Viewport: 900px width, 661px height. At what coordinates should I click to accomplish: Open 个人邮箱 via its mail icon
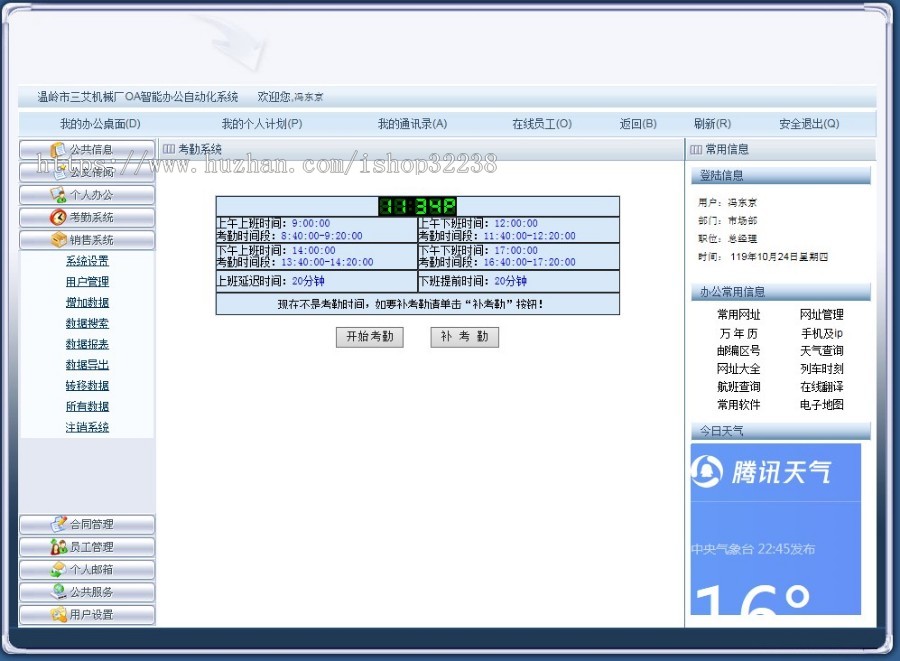tap(58, 570)
